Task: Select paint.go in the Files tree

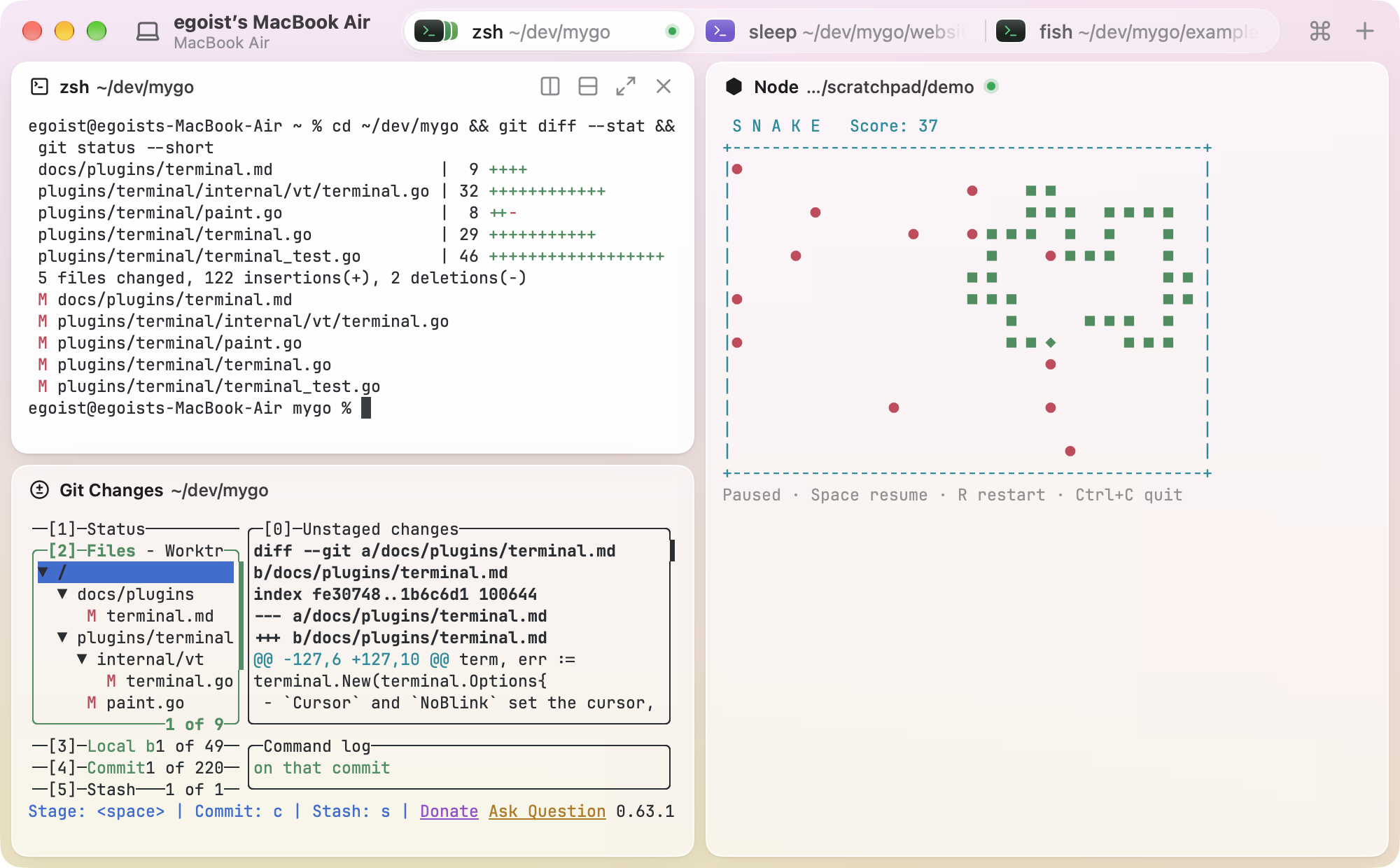Action: [146, 703]
